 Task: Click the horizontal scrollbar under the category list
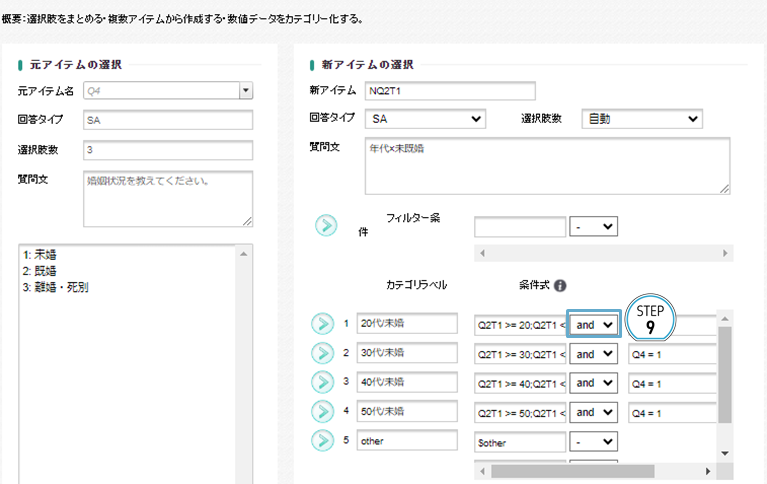coord(560,470)
